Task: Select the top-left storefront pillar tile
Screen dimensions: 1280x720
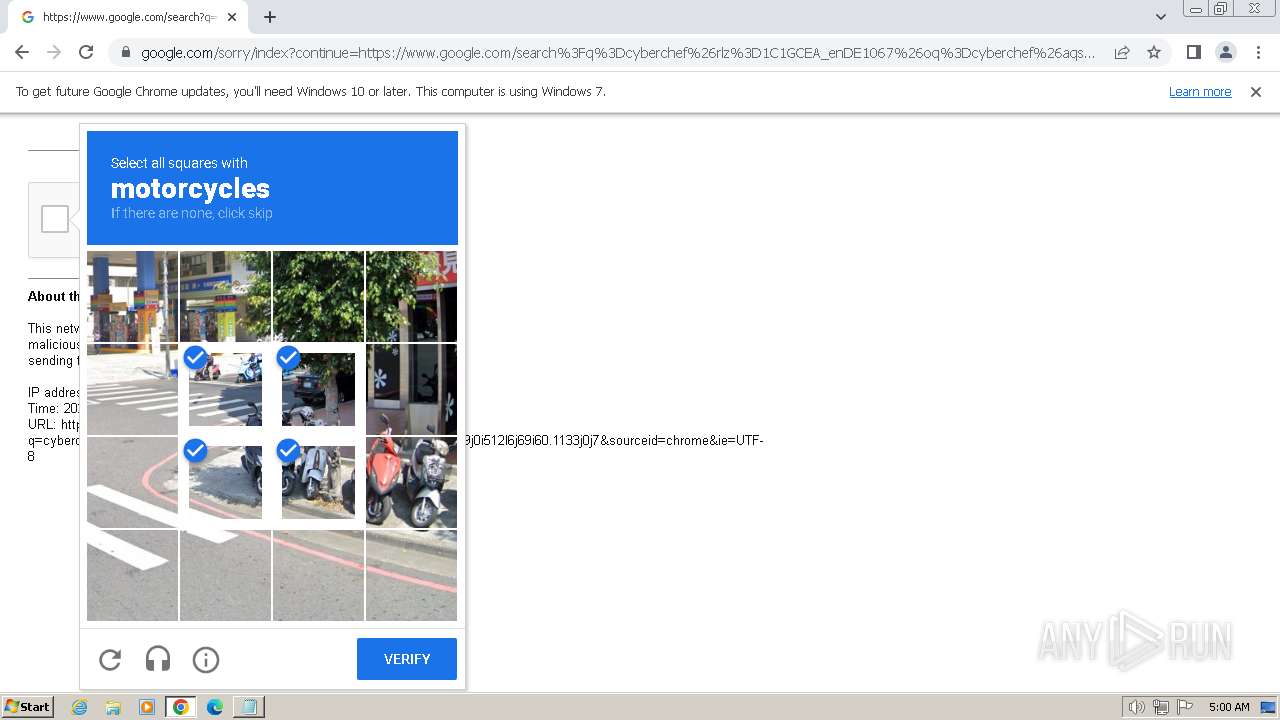Action: tap(132, 297)
